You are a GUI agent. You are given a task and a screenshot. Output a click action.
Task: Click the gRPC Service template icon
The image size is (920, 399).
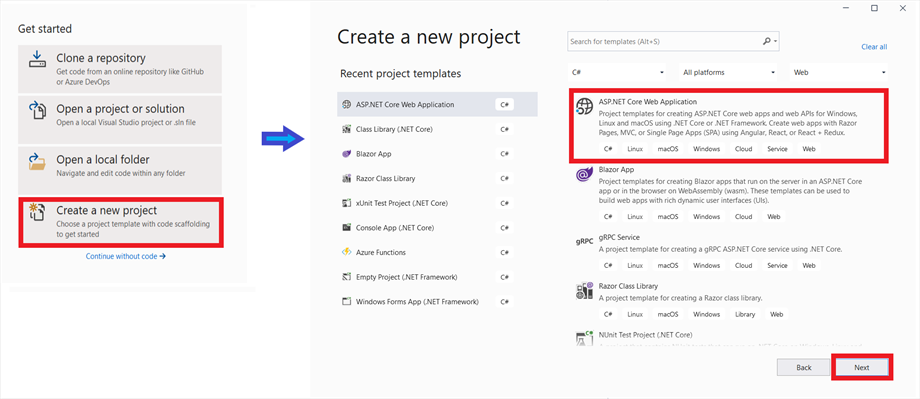[x=584, y=242]
